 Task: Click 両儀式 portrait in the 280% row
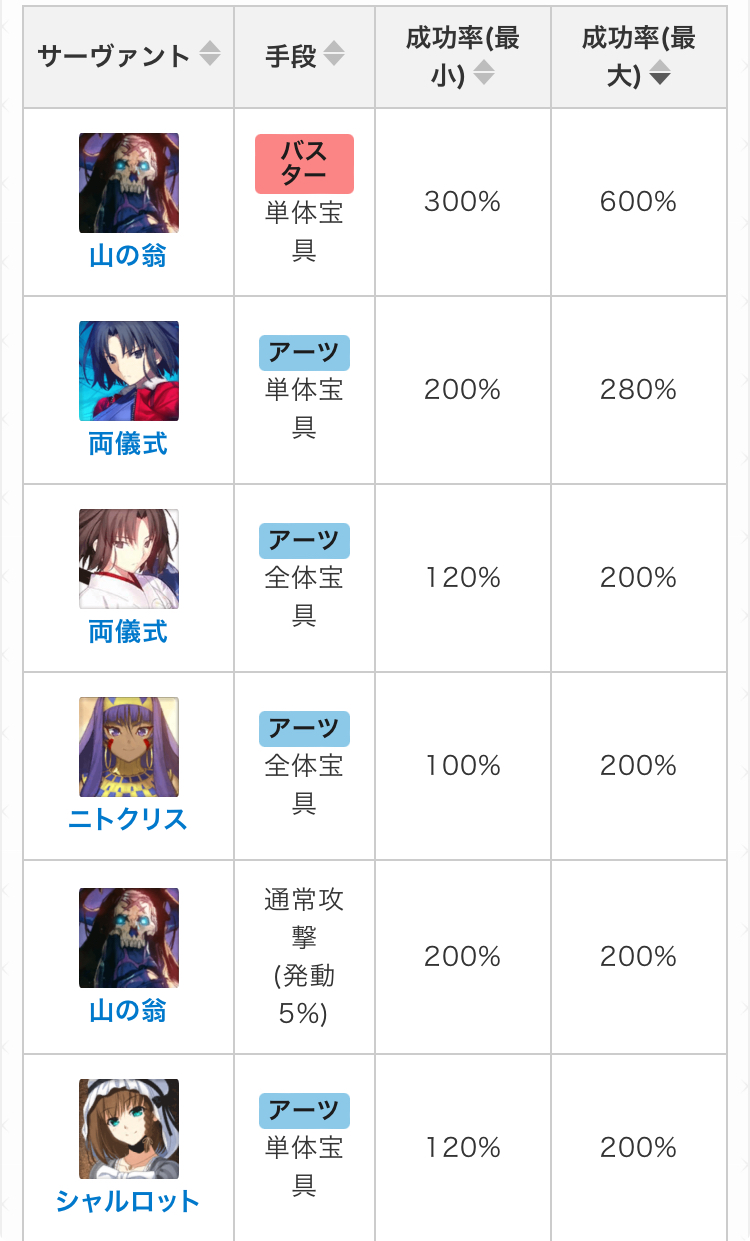pos(129,371)
